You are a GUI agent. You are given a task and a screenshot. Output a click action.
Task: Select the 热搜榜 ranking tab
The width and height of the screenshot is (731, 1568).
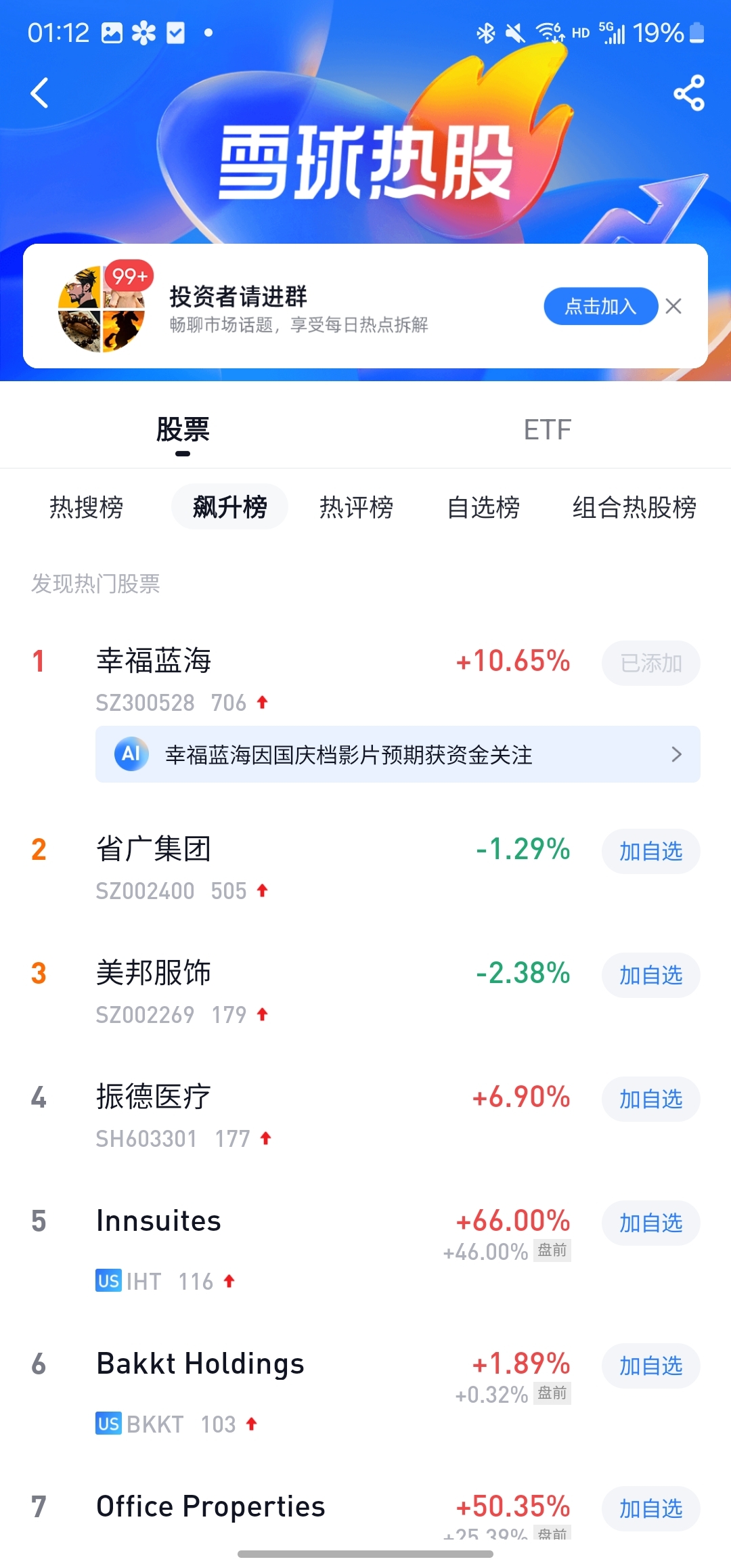click(87, 507)
